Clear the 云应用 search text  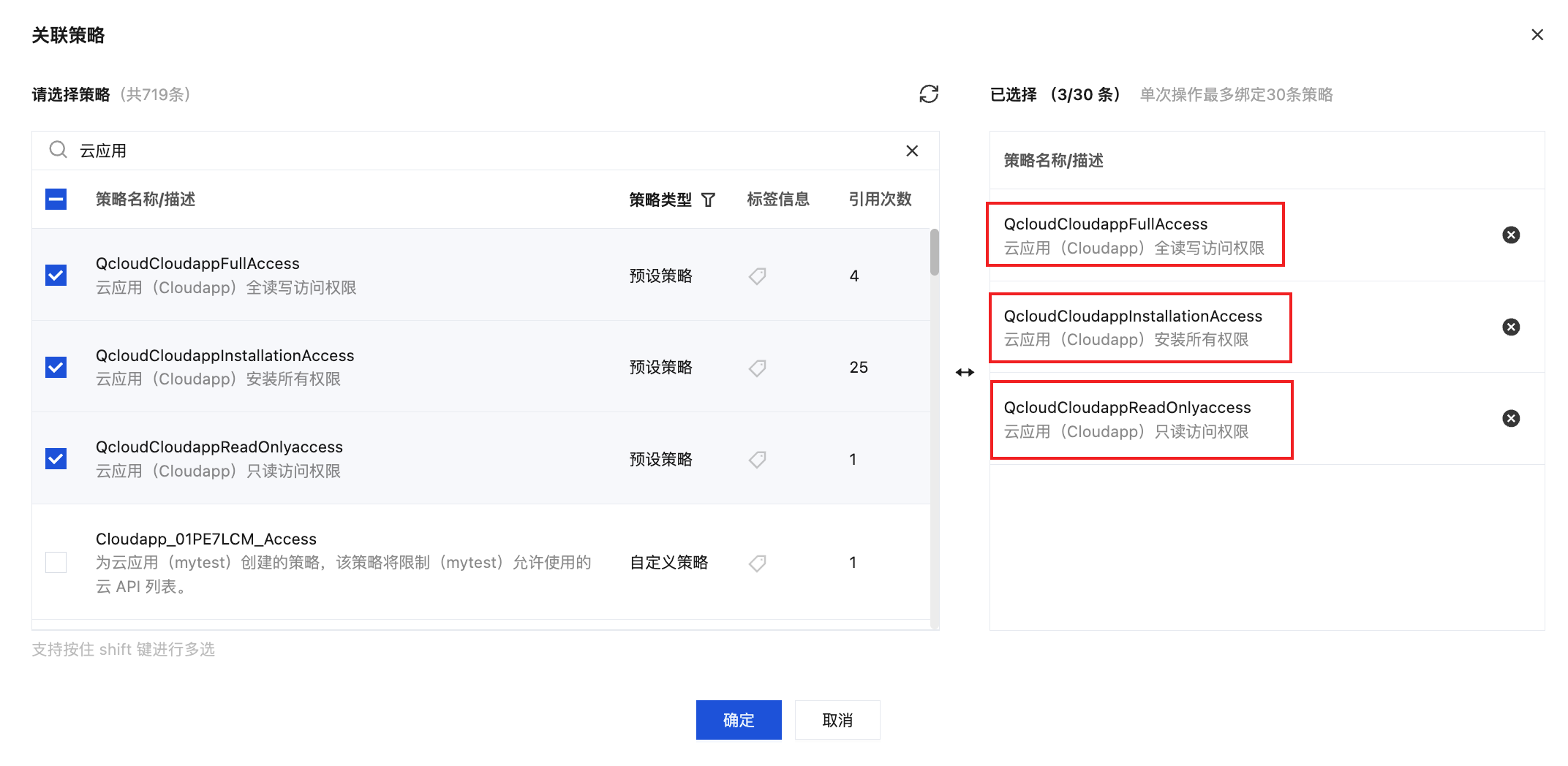coord(912,151)
